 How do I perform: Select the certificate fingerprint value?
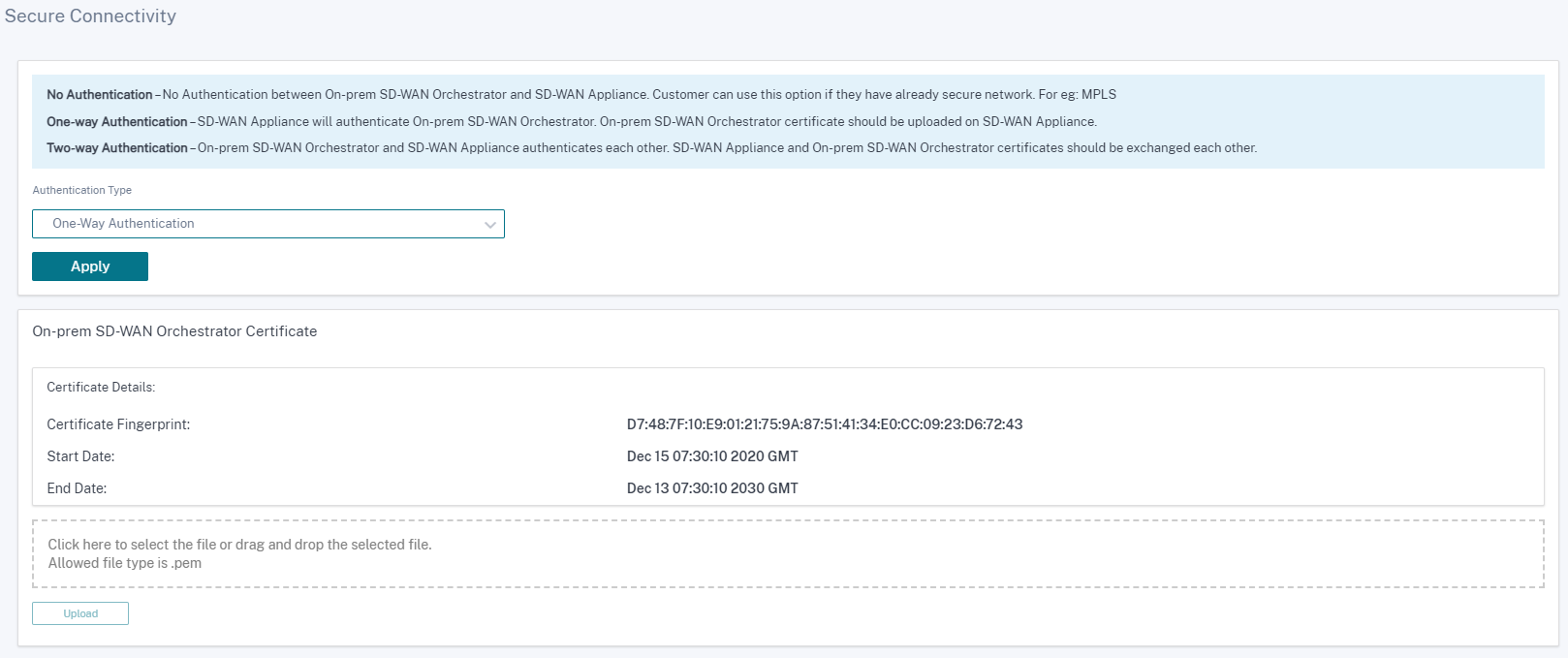825,424
